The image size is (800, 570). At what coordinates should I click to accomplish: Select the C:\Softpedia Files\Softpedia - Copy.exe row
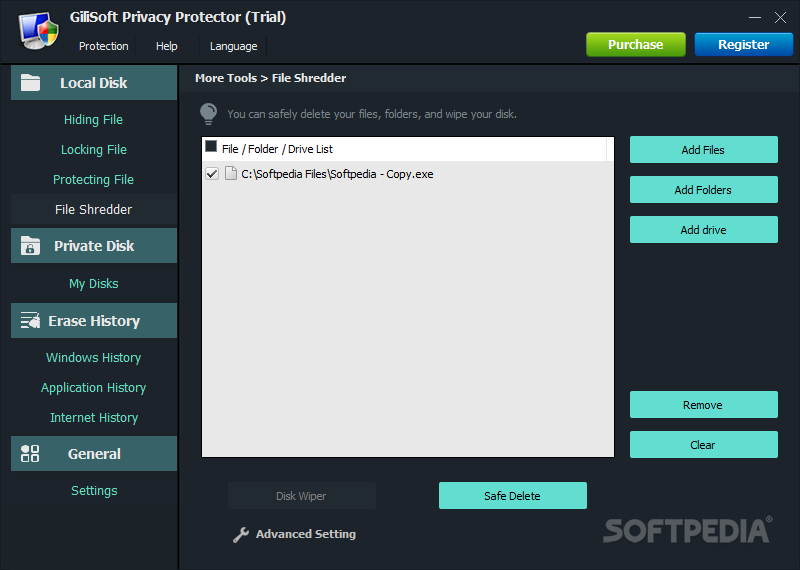[x=408, y=174]
